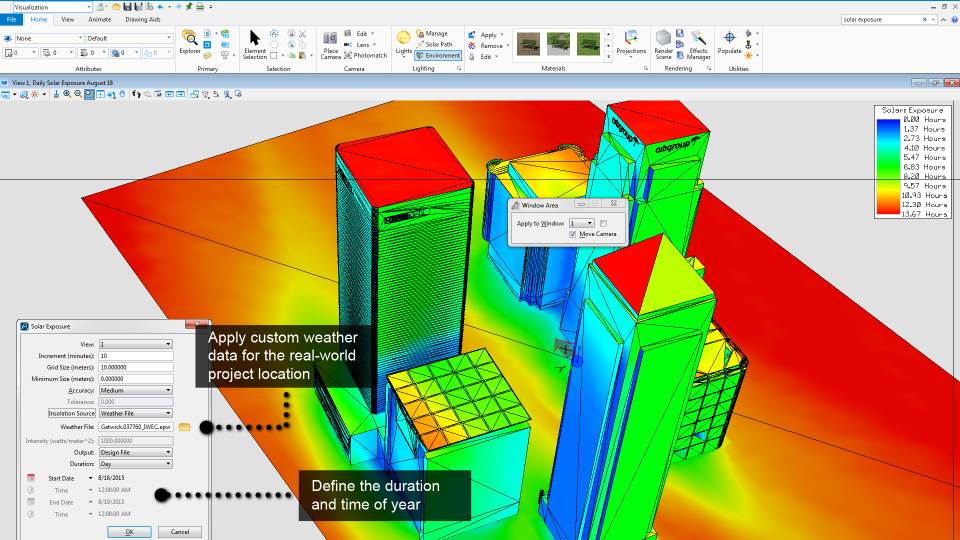Tick the empty checkbox beside Apply to Window
The width and height of the screenshot is (960, 540).
click(603, 223)
